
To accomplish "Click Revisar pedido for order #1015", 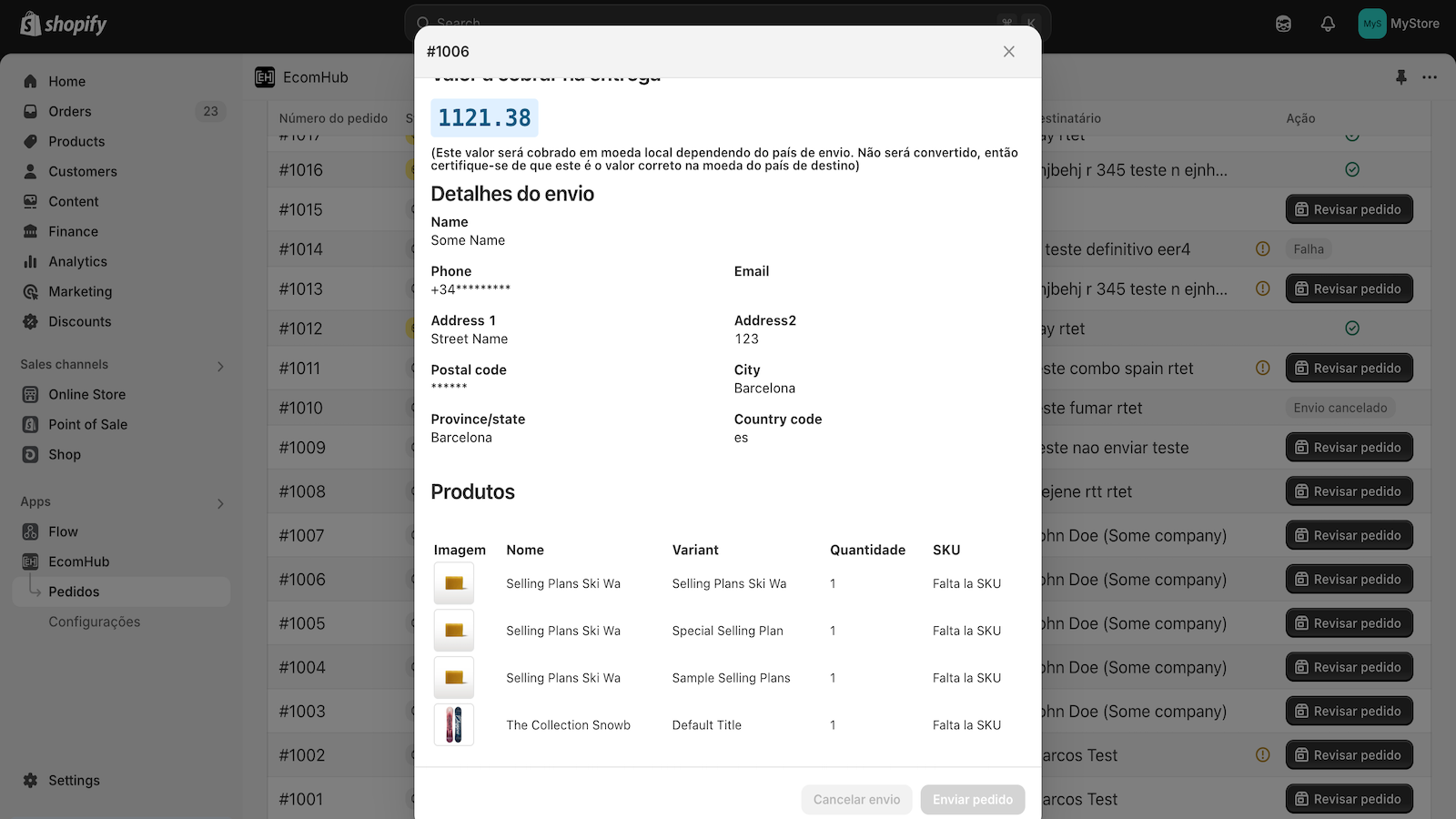I will click(x=1349, y=209).
